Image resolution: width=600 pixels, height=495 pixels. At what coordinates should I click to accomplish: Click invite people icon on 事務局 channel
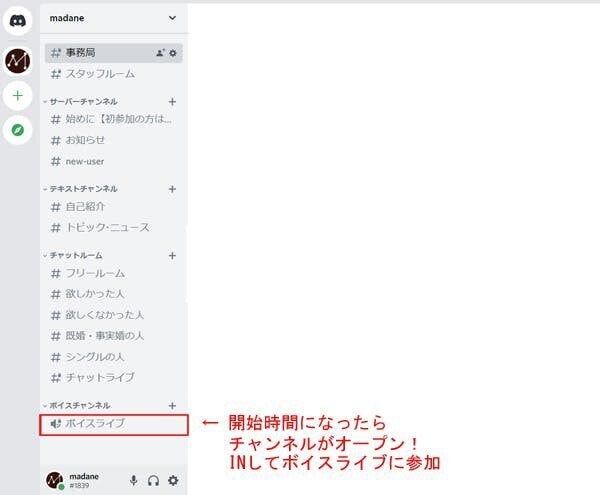(160, 53)
